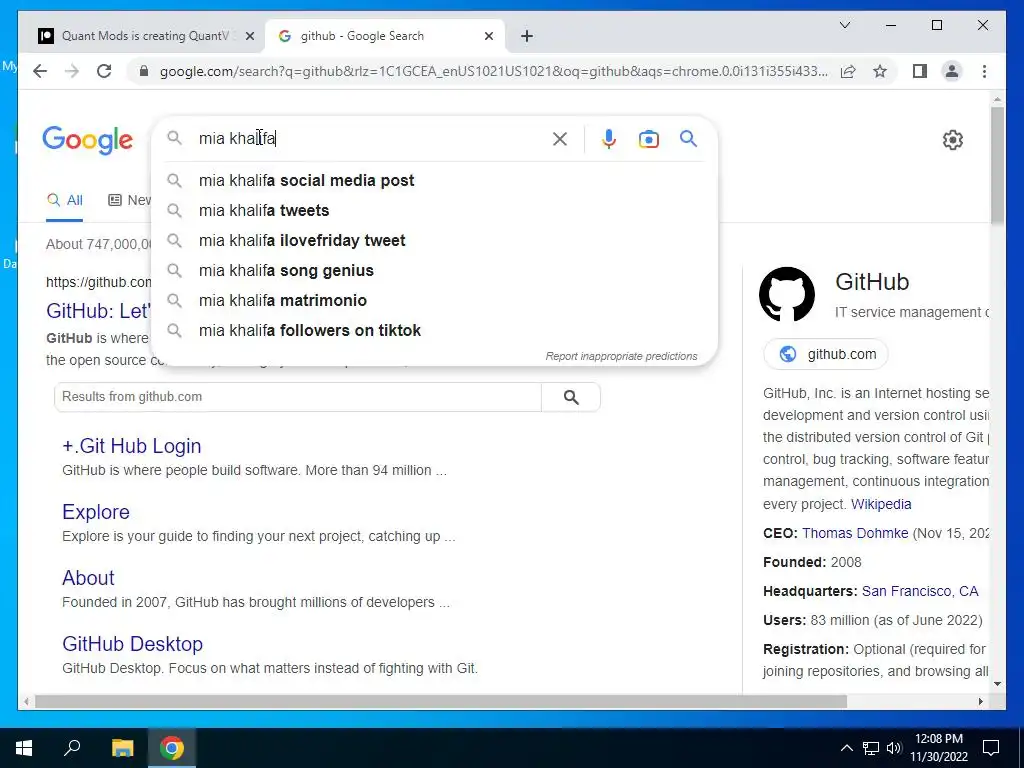Choose suggestion 'mia khalifa matrimonio'
1024x768 pixels.
434,300
